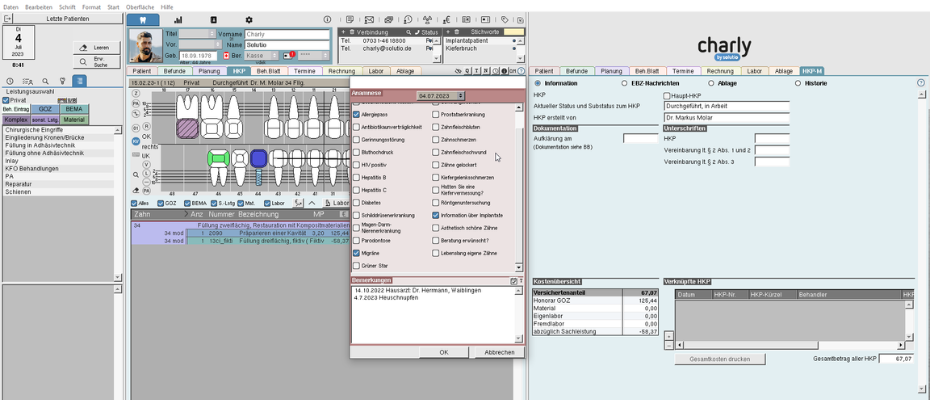
Task: Select the clock tab icon in left sidebar
Action: tap(9, 81)
